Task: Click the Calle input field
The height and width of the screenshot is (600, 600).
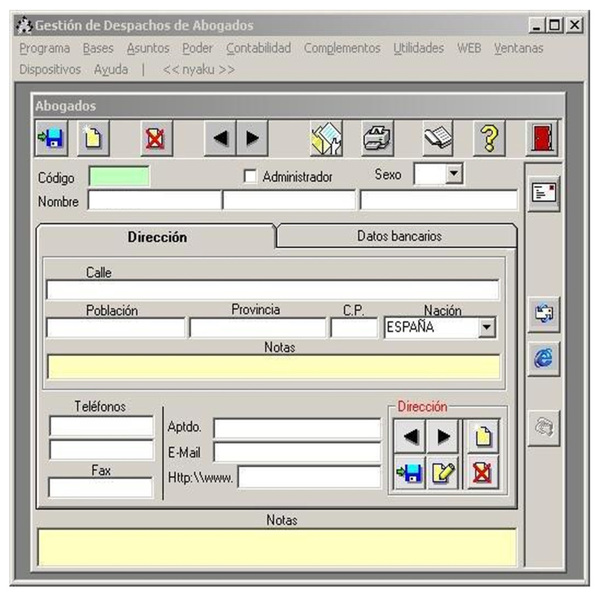Action: [x=272, y=290]
